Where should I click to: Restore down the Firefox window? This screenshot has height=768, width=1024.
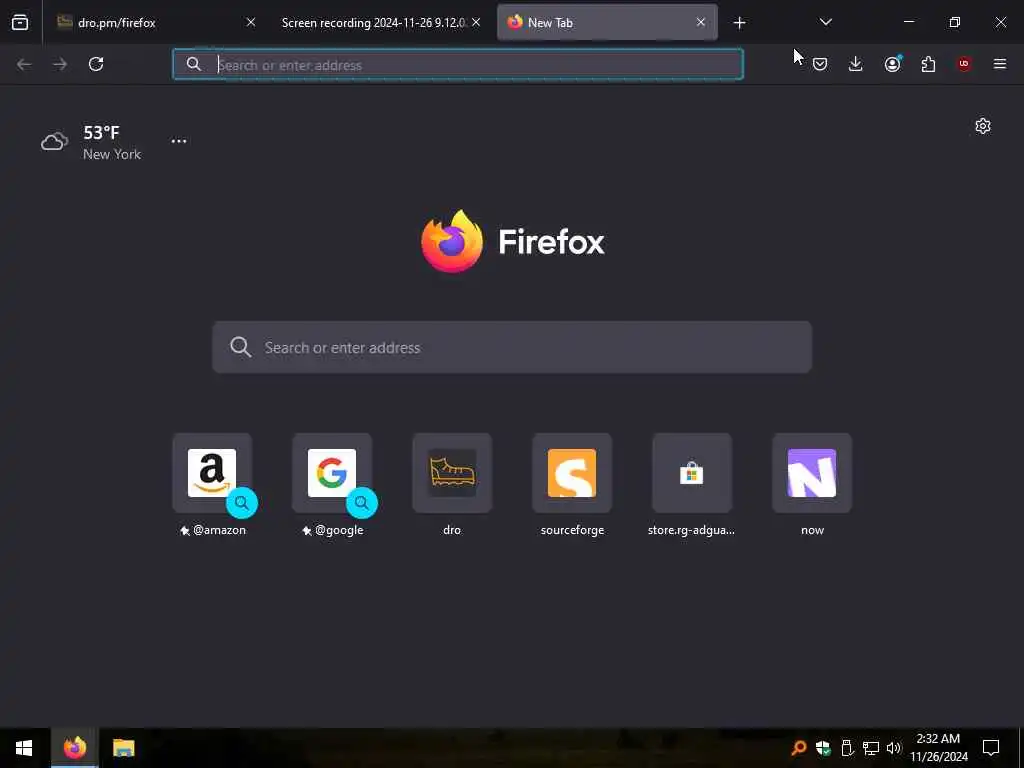[x=955, y=22]
